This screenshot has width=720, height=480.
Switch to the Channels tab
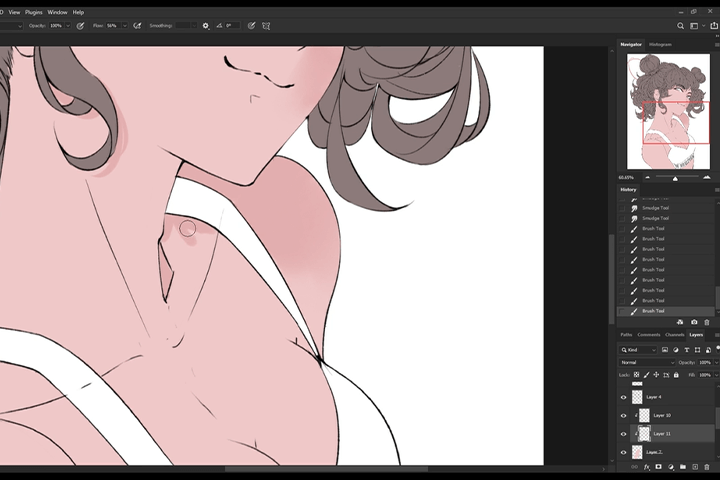pos(675,335)
